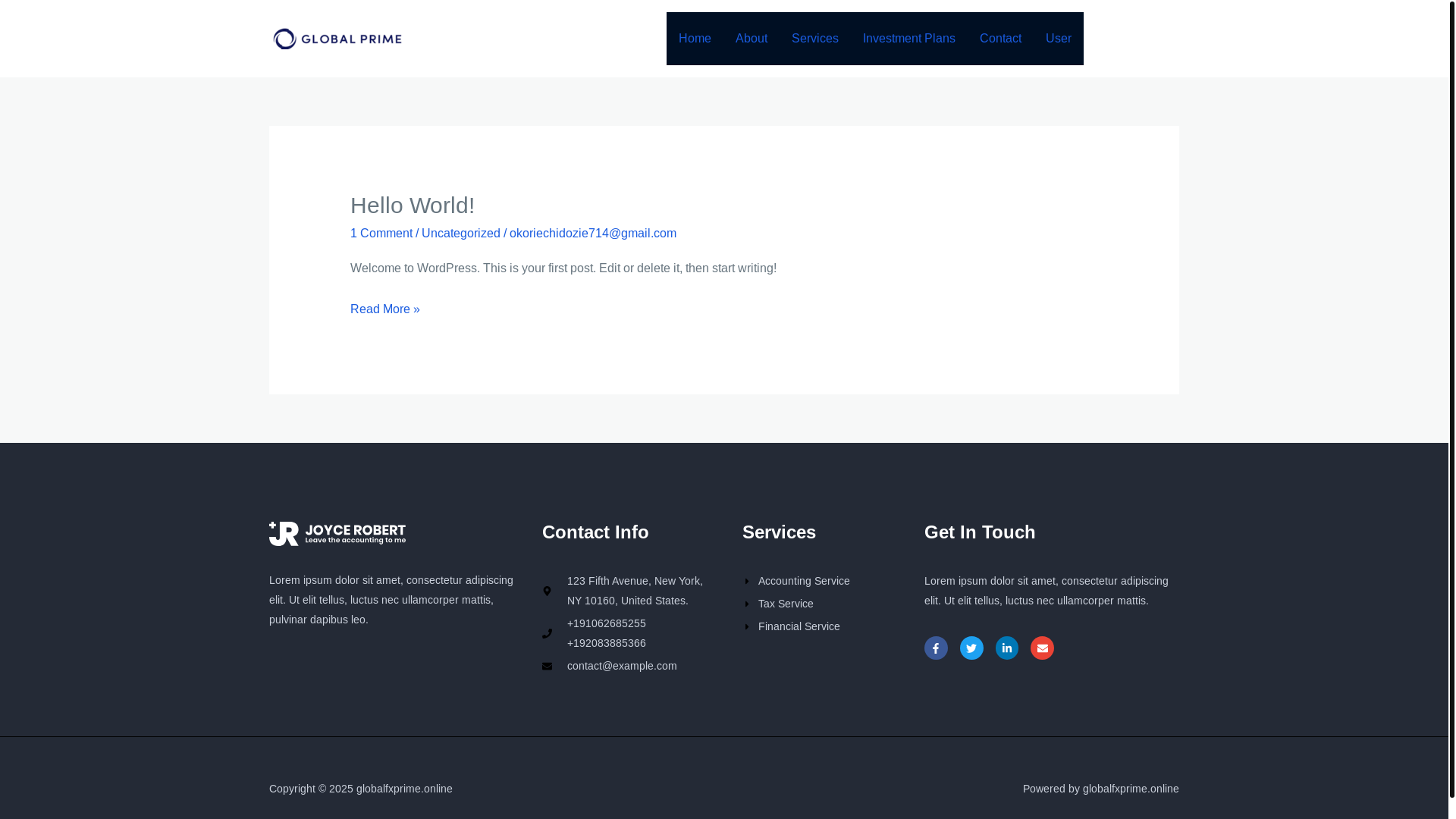Click the Welcome to WordPress excerpt text
1456x819 pixels.
[563, 268]
